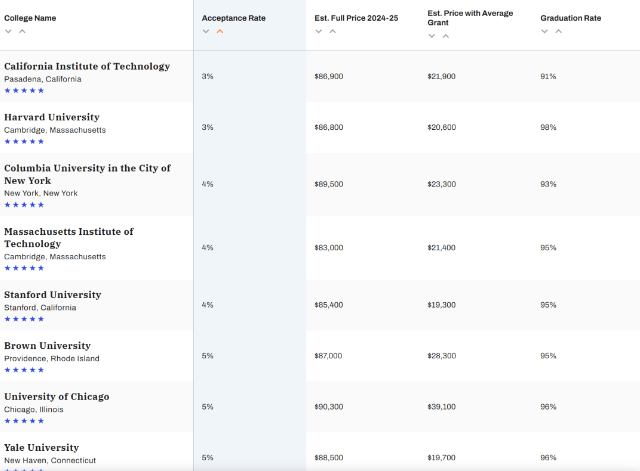Sort College Name descending with down arrow

point(8,31)
